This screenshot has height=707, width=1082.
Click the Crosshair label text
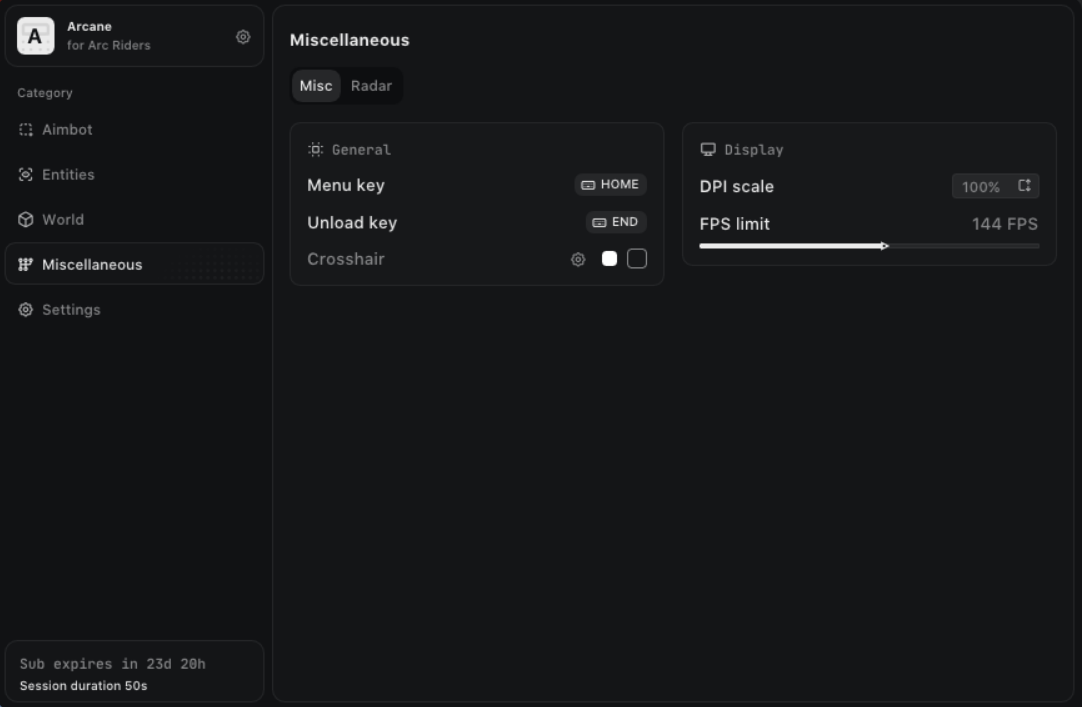(346, 259)
